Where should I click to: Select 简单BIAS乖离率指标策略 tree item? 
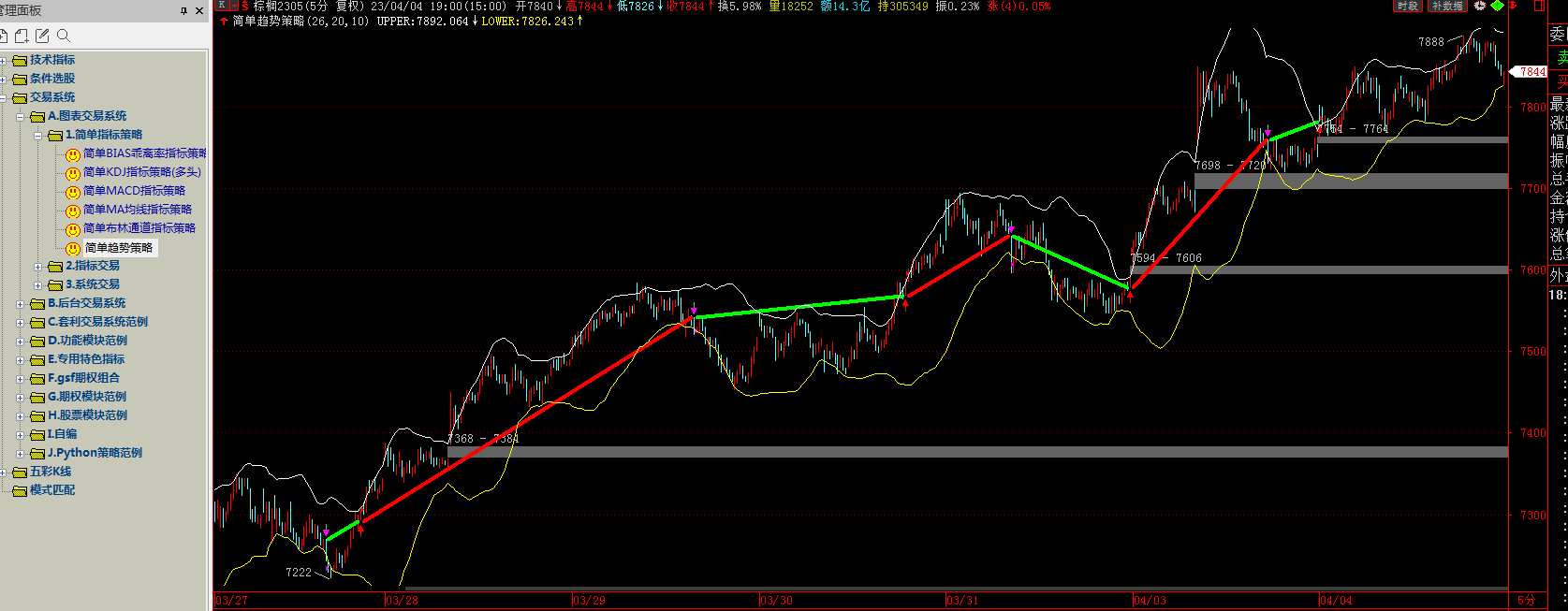144,153
